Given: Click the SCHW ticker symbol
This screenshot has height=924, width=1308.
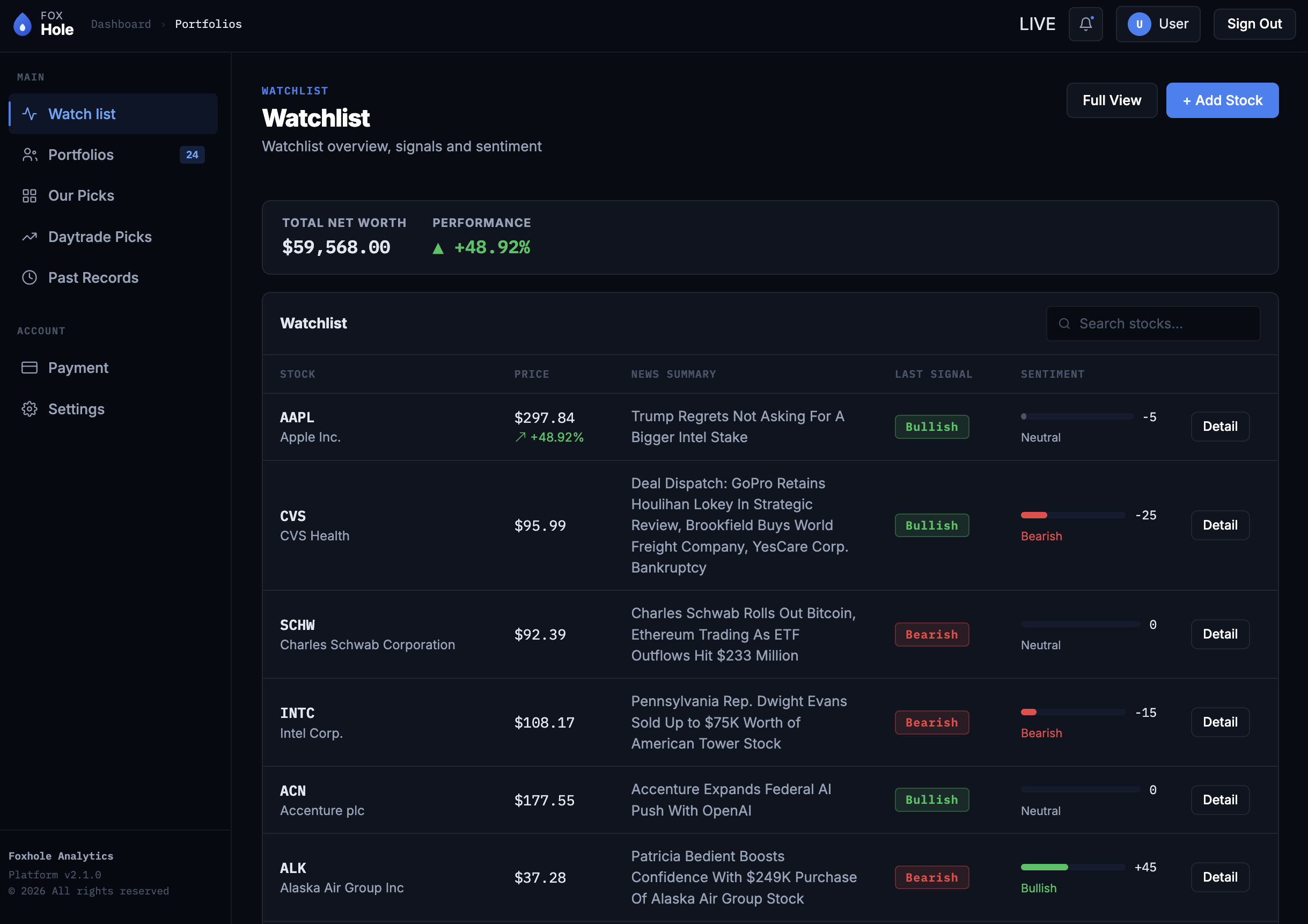Looking at the screenshot, I should tap(297, 625).
